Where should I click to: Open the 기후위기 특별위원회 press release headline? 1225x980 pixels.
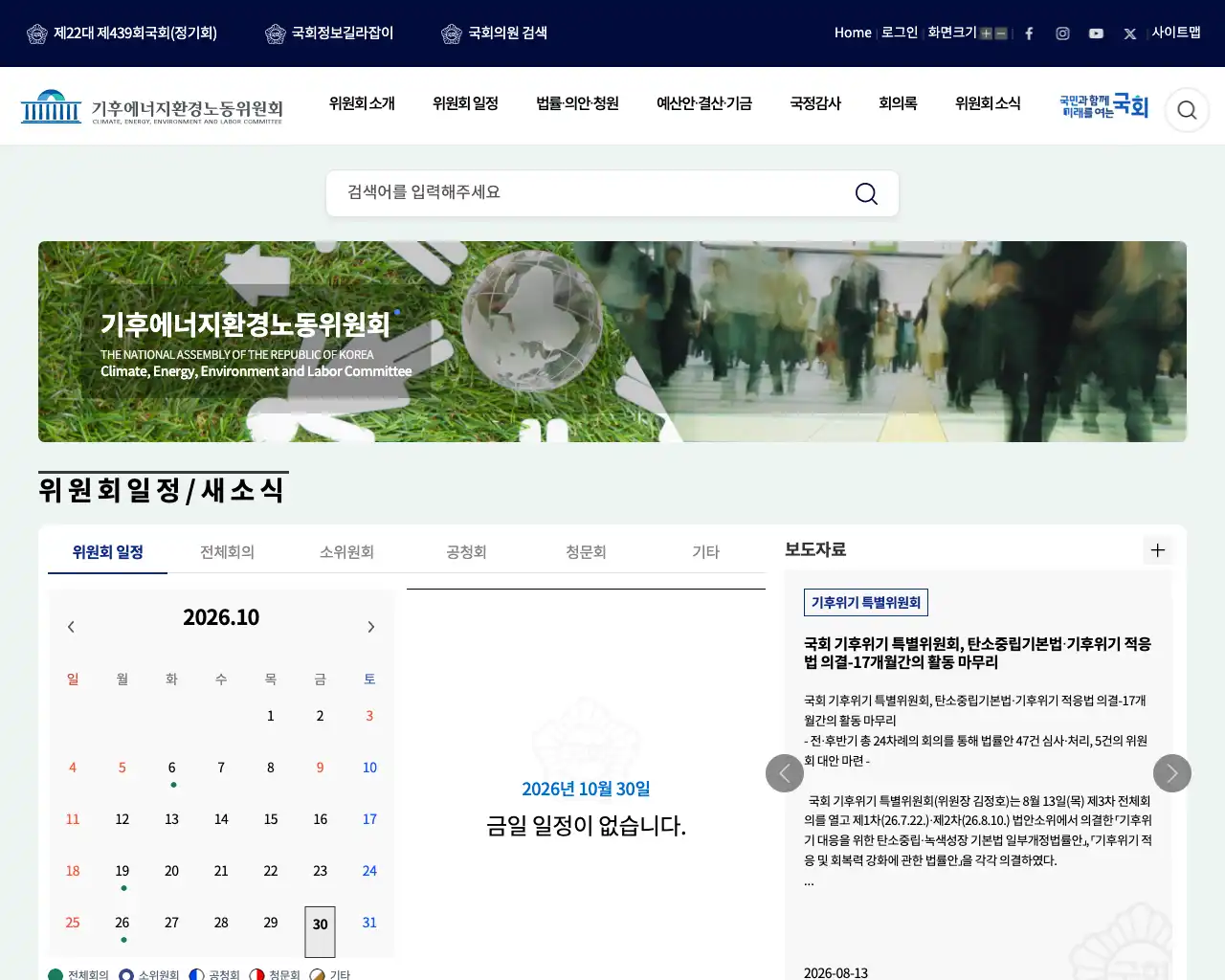click(977, 653)
